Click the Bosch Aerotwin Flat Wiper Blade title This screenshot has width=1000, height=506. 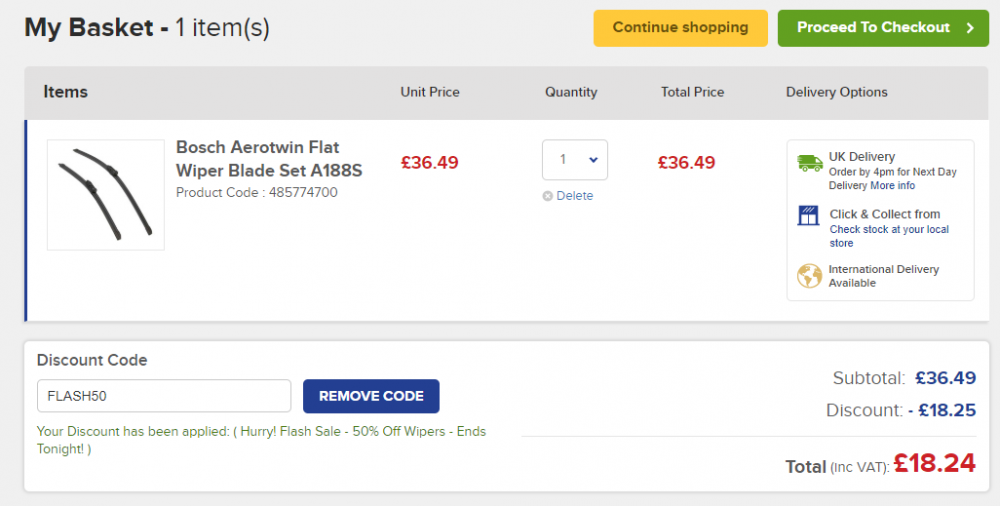(269, 159)
